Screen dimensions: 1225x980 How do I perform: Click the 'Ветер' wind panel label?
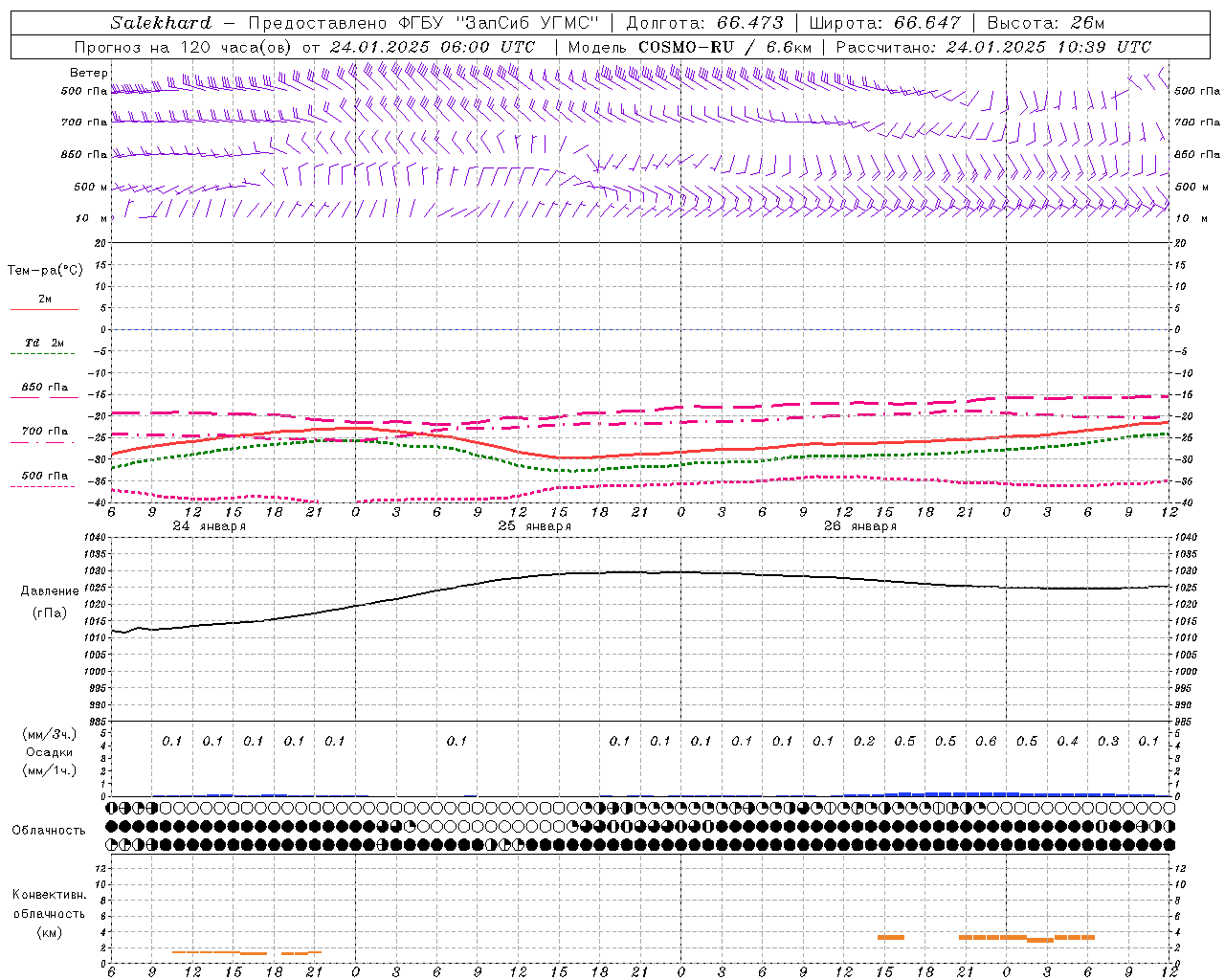[89, 73]
